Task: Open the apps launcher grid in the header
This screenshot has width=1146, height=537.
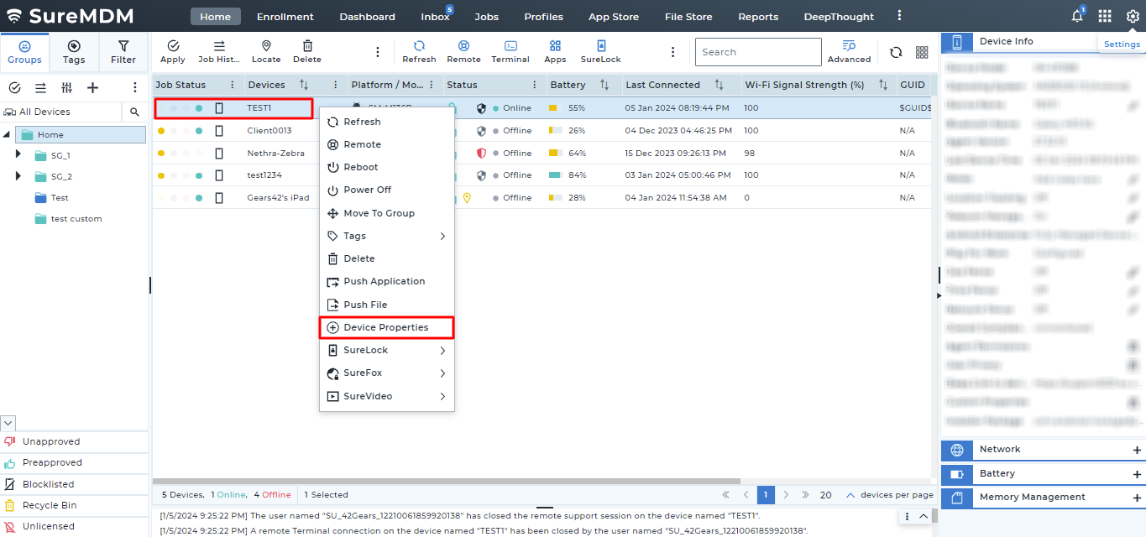Action: pyautogui.click(x=1105, y=16)
